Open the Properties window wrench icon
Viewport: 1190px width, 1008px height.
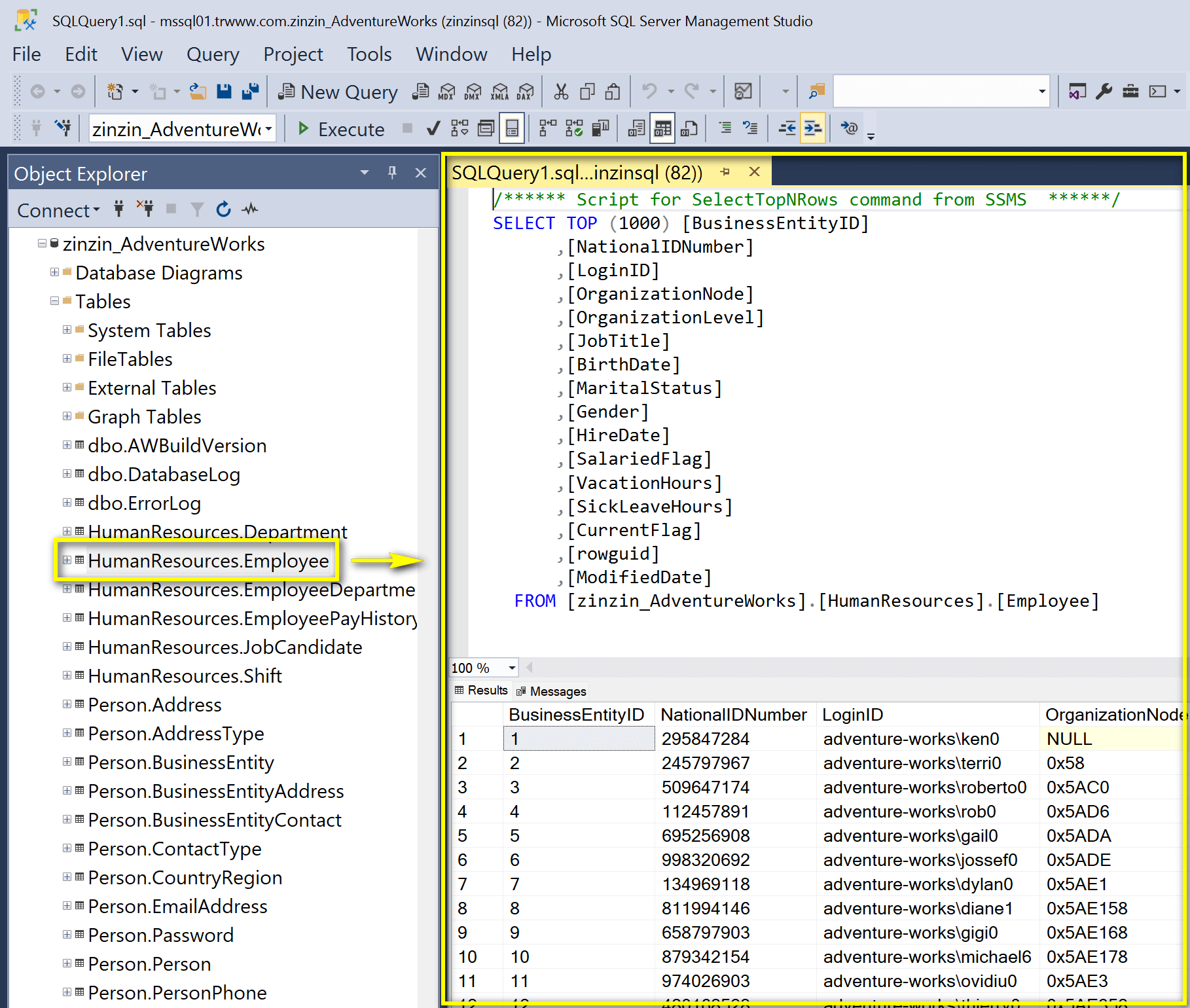point(1104,92)
